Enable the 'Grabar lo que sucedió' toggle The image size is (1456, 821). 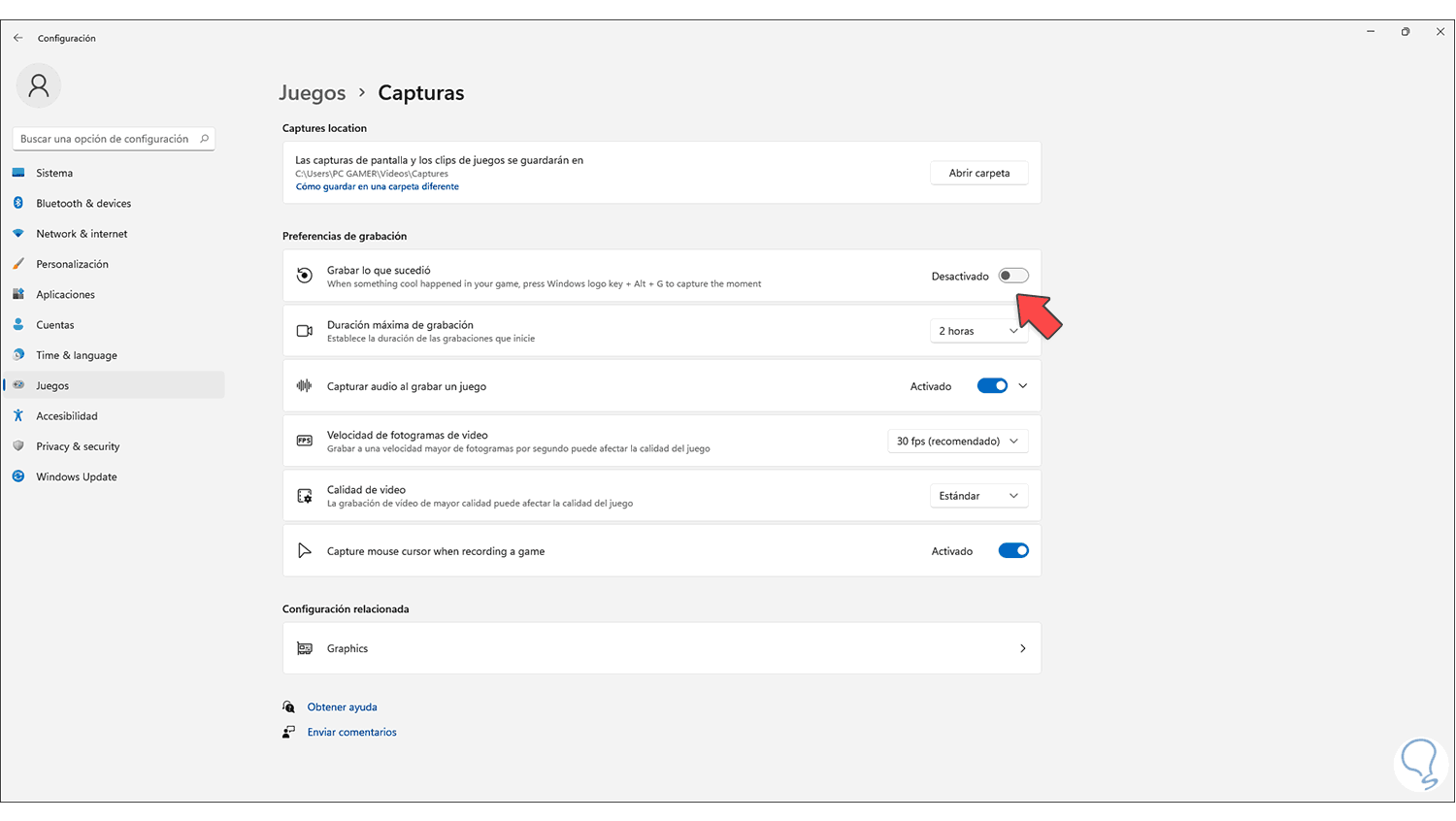coord(1013,276)
